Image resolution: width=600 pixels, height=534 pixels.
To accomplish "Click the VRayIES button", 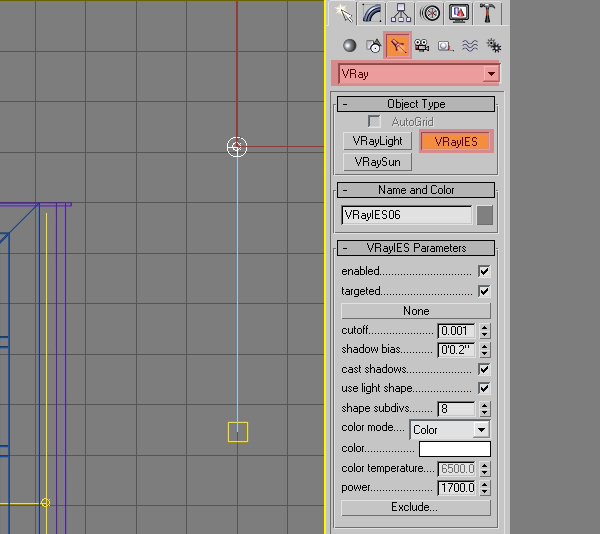I will (x=456, y=142).
